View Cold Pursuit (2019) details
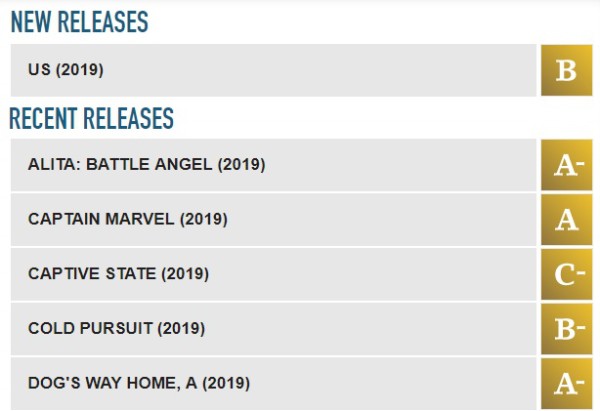 pyautogui.click(x=116, y=328)
